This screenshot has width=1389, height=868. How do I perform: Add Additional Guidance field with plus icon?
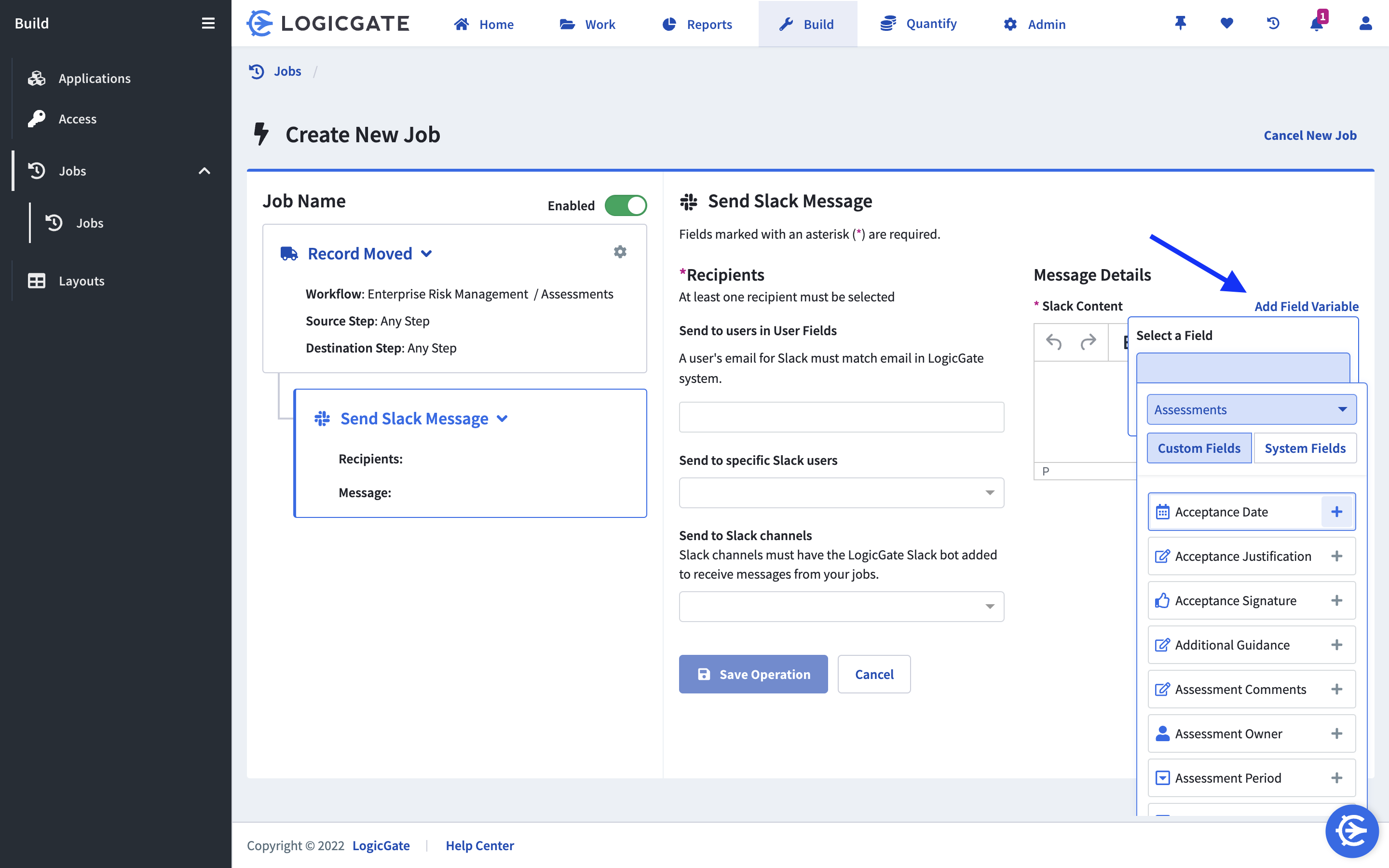click(1337, 645)
